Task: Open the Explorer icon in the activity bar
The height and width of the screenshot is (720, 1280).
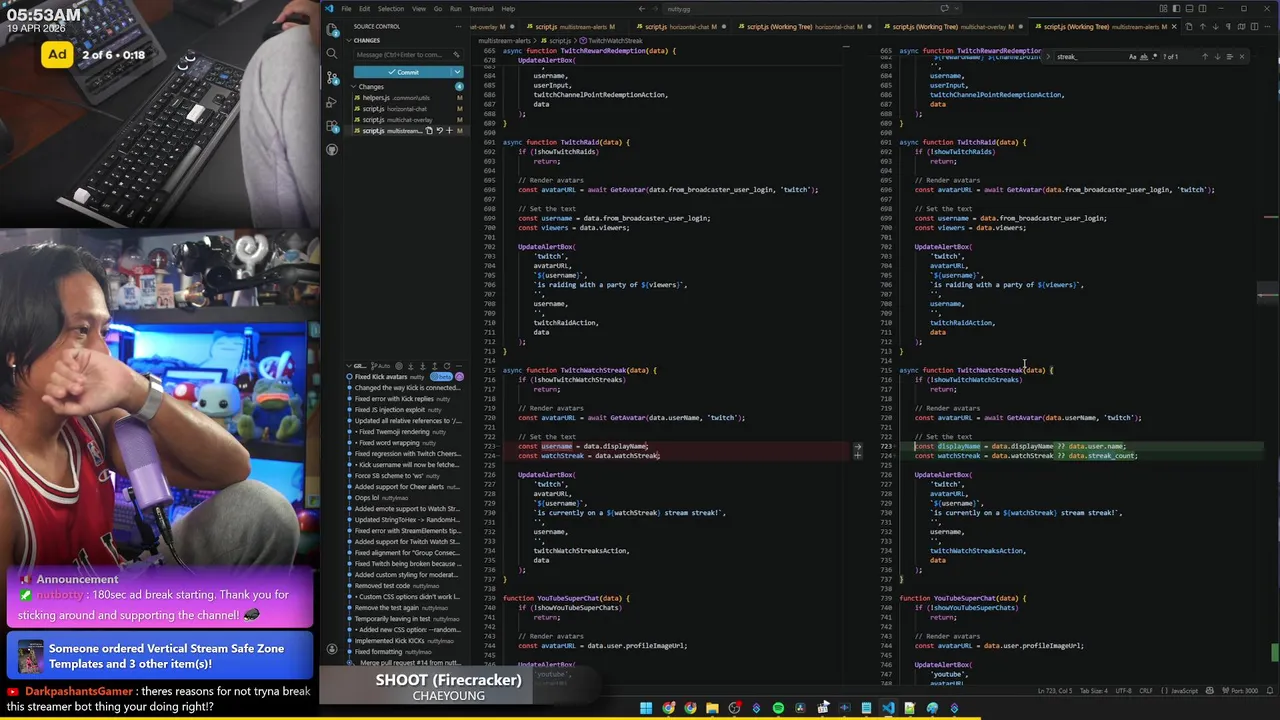Action: 332,30
